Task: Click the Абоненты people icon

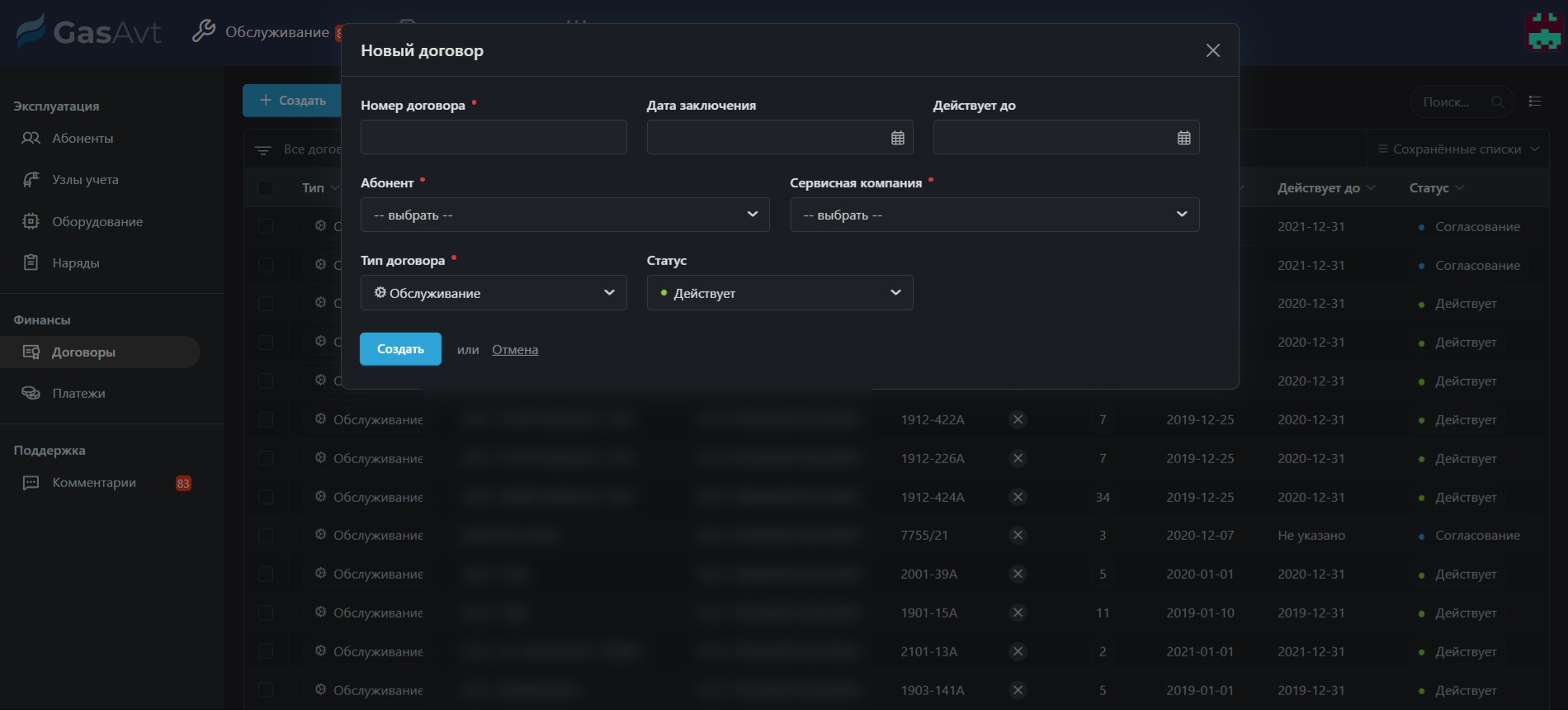Action: (x=31, y=138)
